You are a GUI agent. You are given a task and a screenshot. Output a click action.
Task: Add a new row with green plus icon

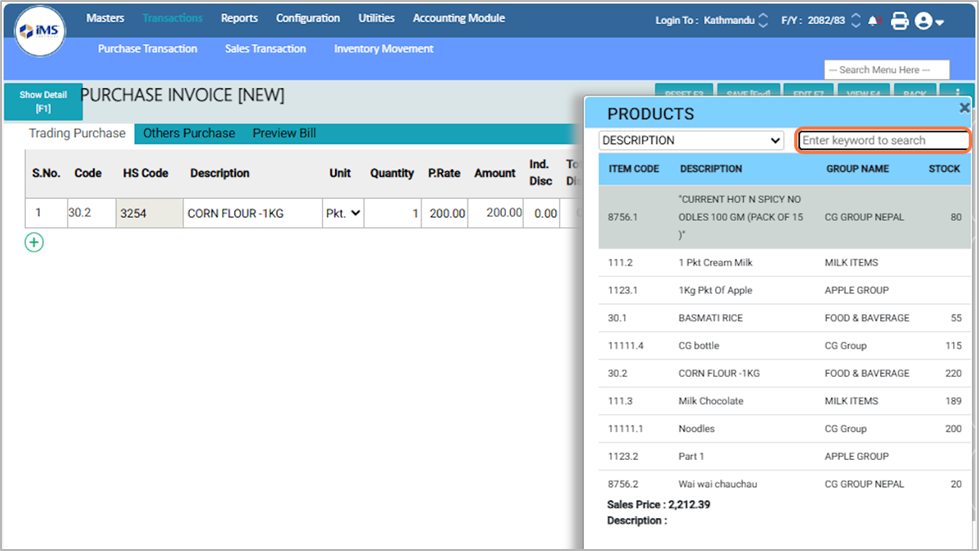[x=34, y=242]
